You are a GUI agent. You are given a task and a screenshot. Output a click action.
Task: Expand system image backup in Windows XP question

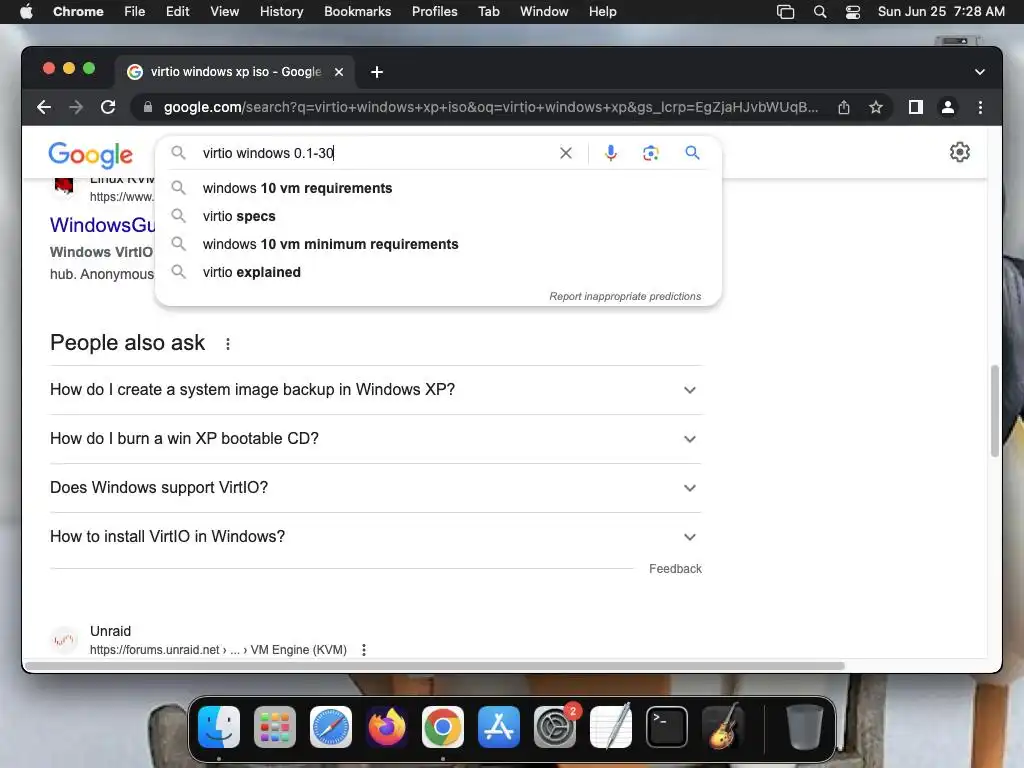click(x=376, y=390)
